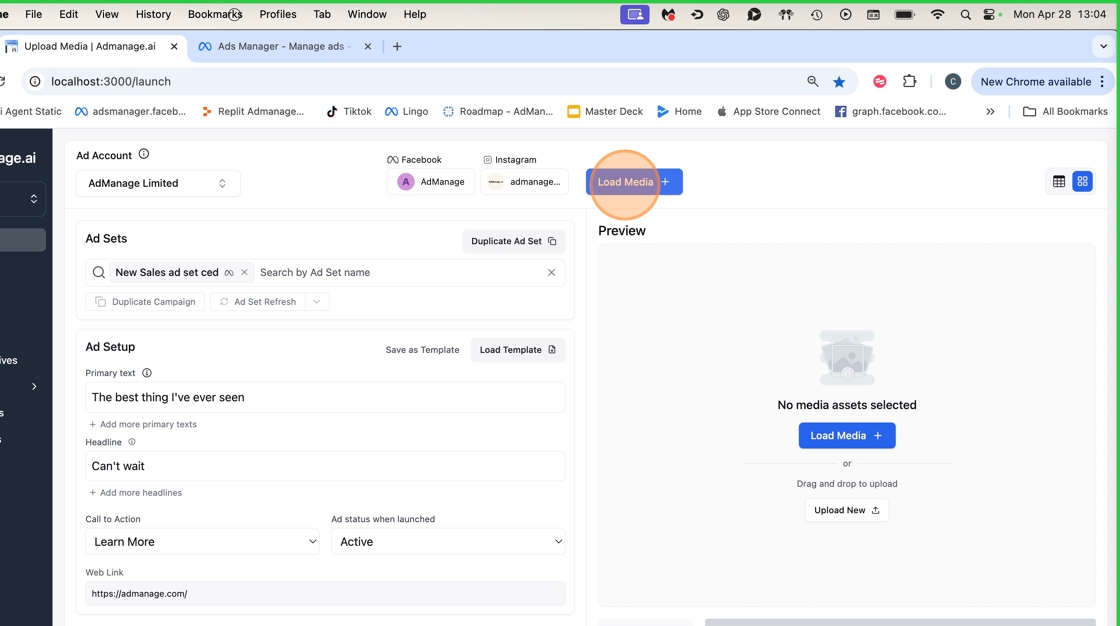Select AdManage Facebook page chip
The image size is (1120, 626).
click(431, 182)
